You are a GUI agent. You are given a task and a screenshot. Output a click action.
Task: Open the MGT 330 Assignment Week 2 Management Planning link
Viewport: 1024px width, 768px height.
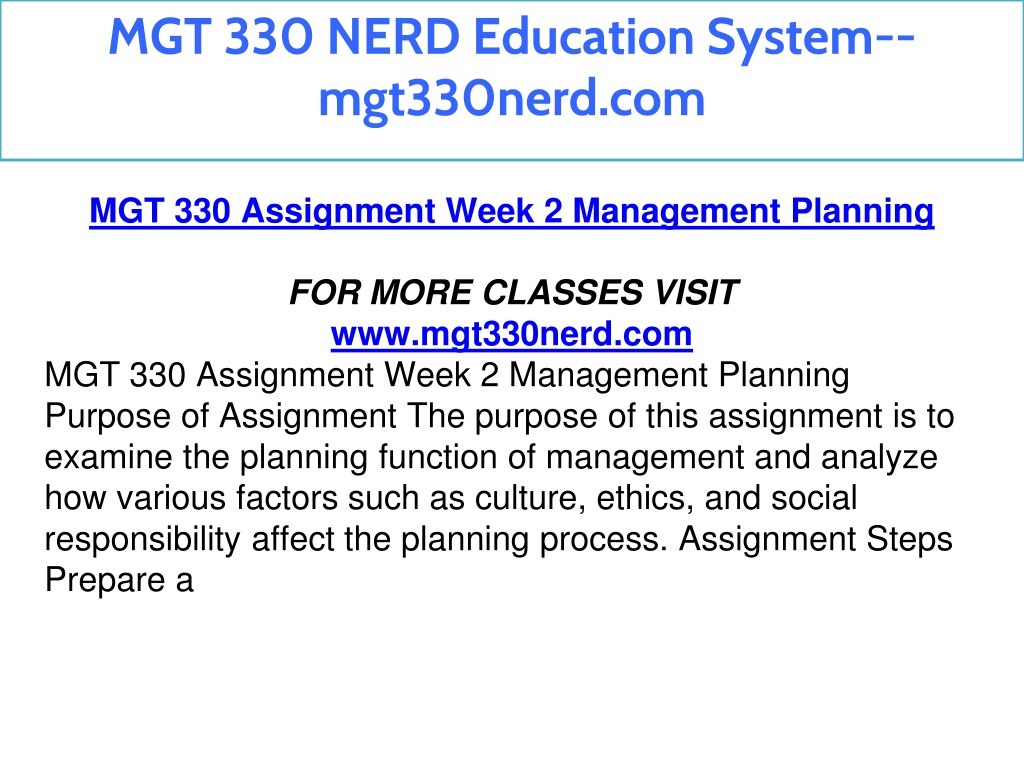tap(511, 212)
